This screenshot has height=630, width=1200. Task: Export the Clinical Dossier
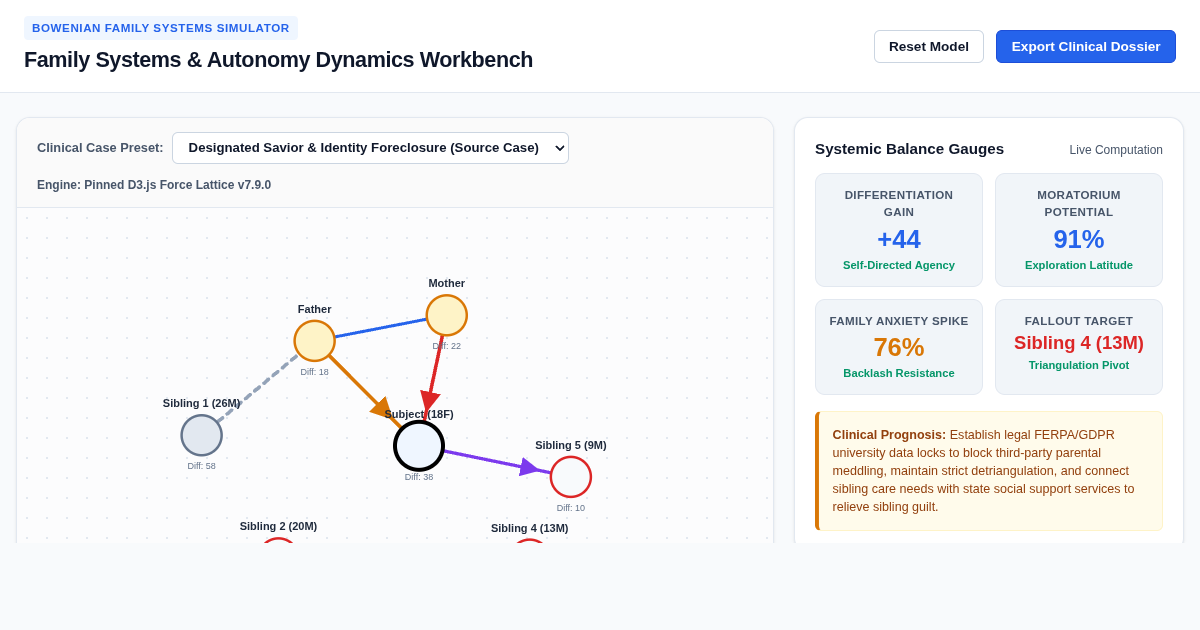[1086, 46]
